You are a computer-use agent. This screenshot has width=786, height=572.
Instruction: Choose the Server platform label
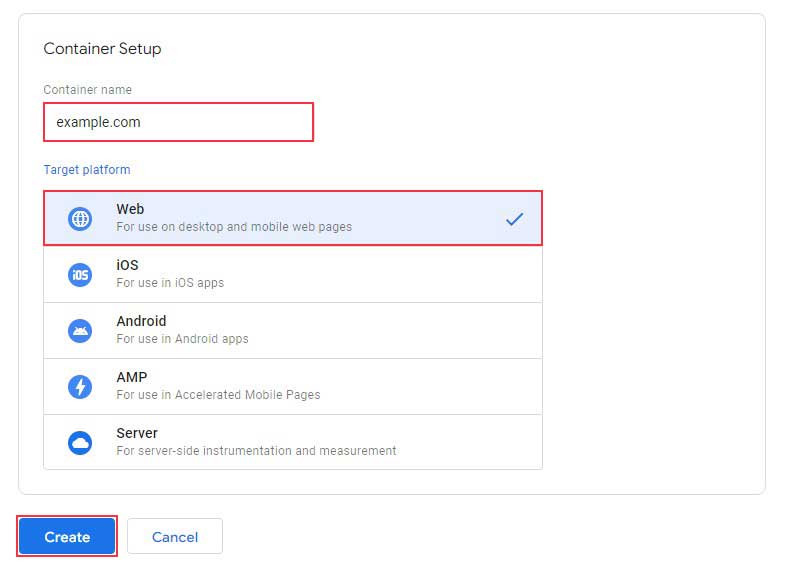[137, 434]
